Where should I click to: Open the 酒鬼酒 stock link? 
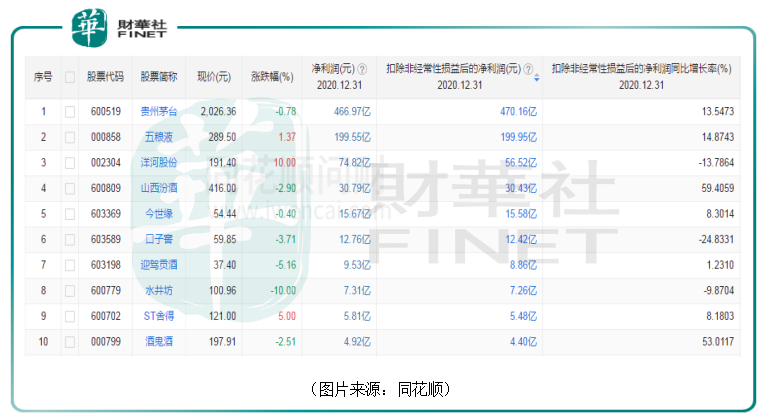(159, 341)
